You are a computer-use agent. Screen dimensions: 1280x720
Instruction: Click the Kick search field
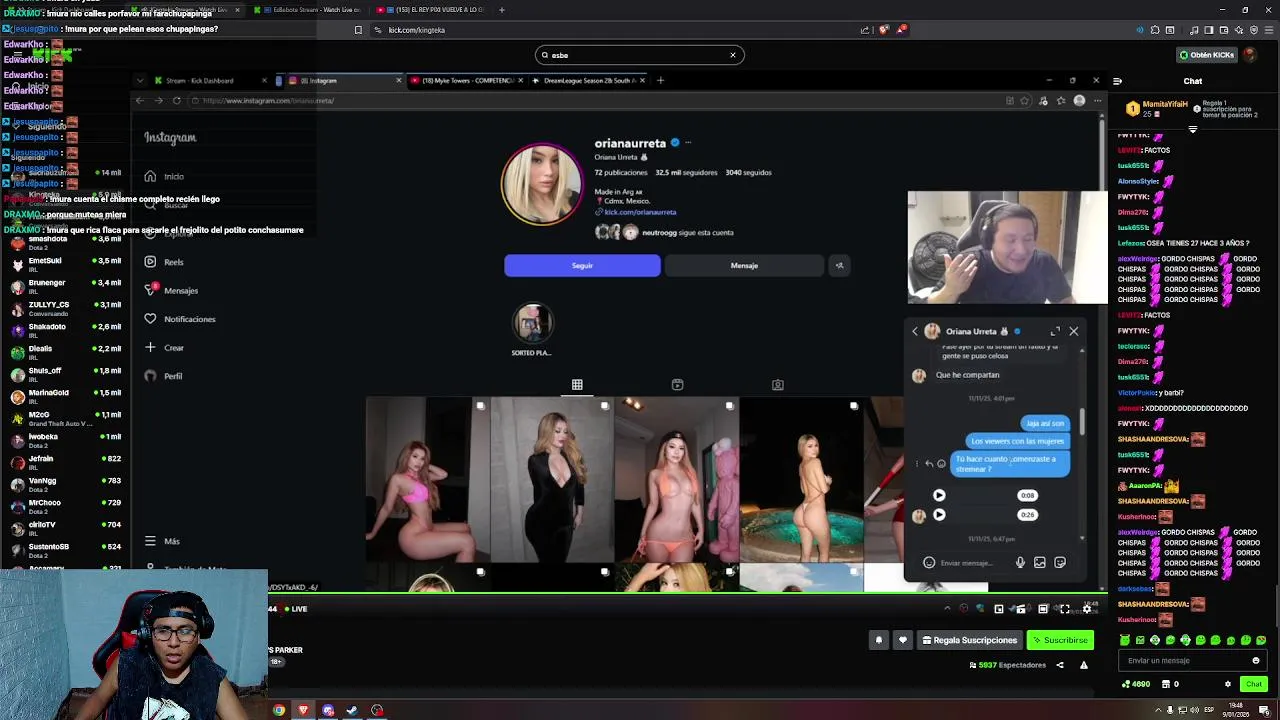640,55
